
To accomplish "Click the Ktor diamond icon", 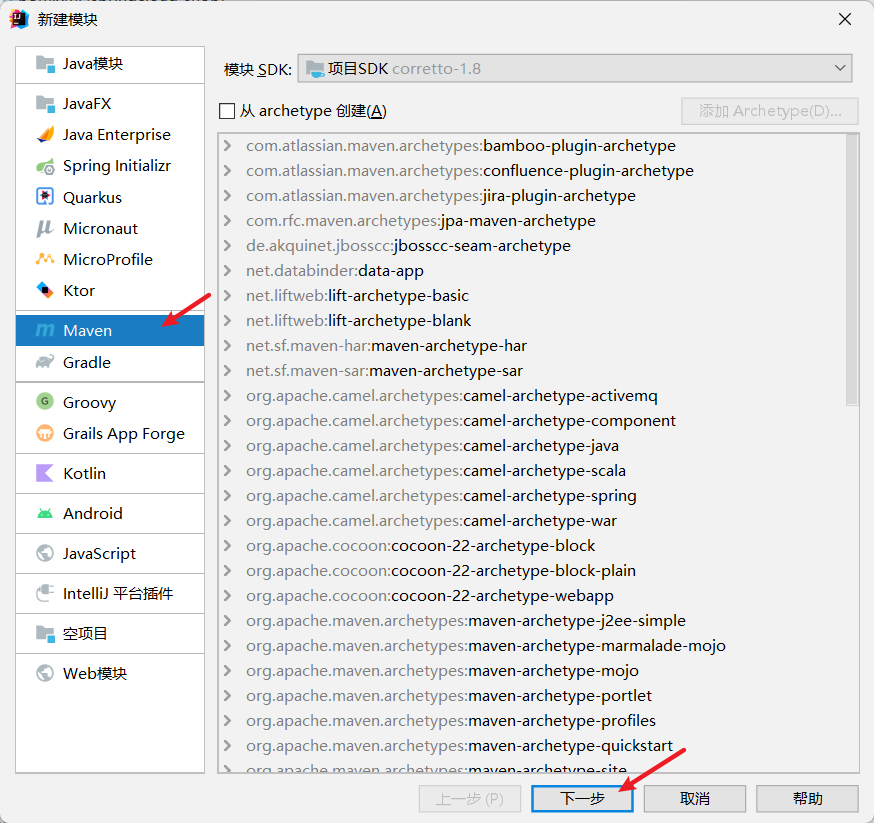I will tap(45, 290).
